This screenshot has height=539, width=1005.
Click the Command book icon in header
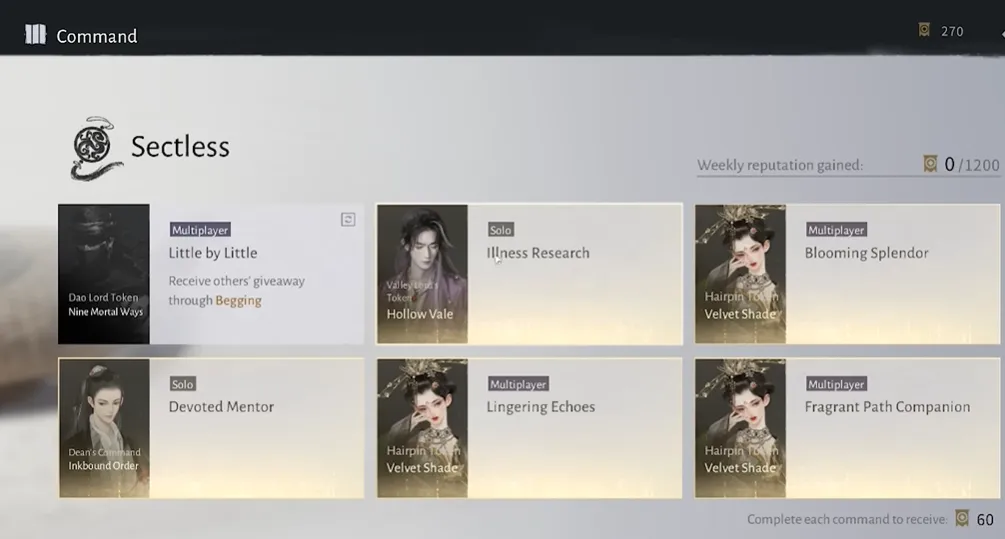point(35,35)
